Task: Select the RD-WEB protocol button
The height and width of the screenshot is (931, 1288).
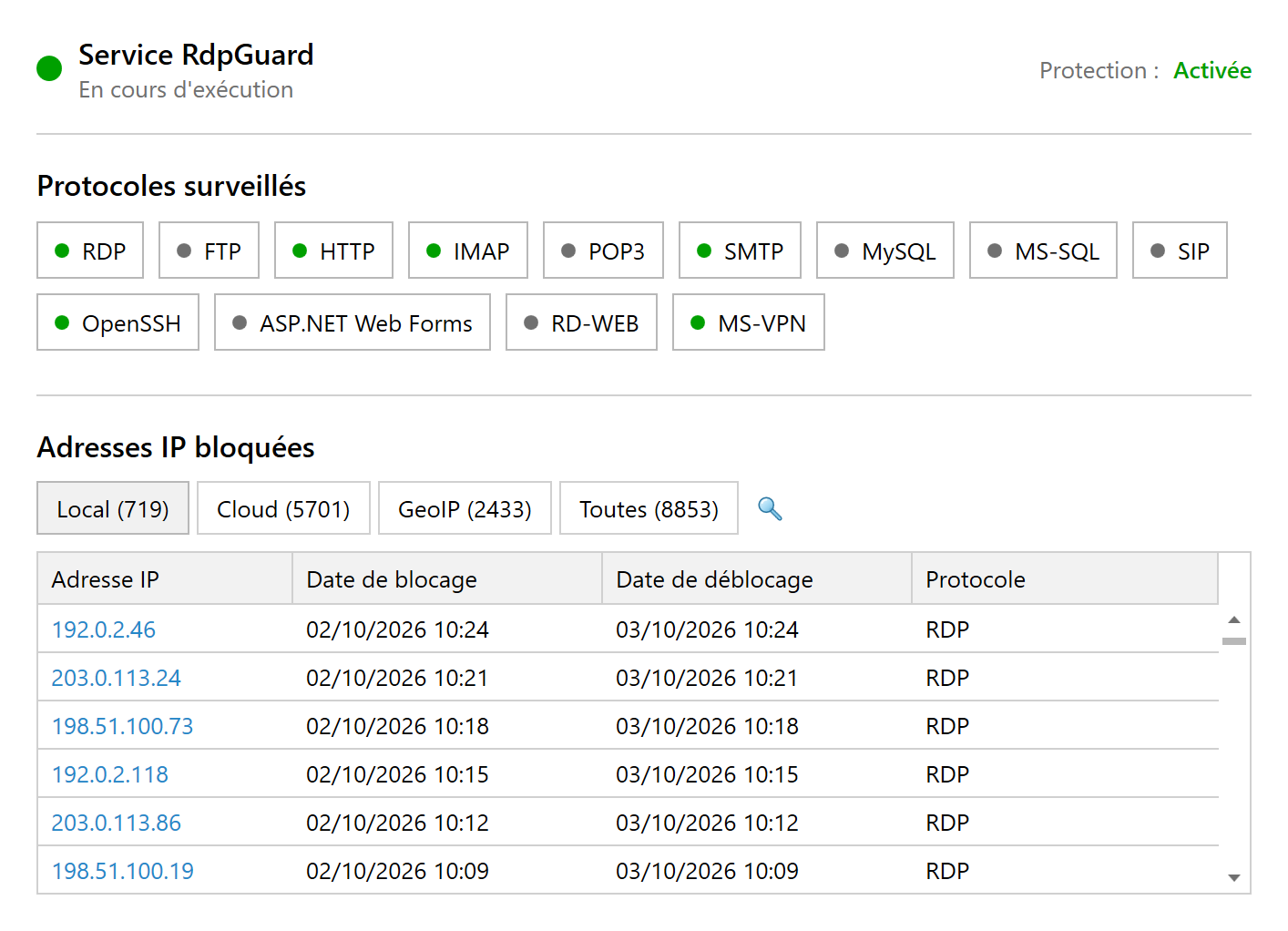Action: [581, 322]
